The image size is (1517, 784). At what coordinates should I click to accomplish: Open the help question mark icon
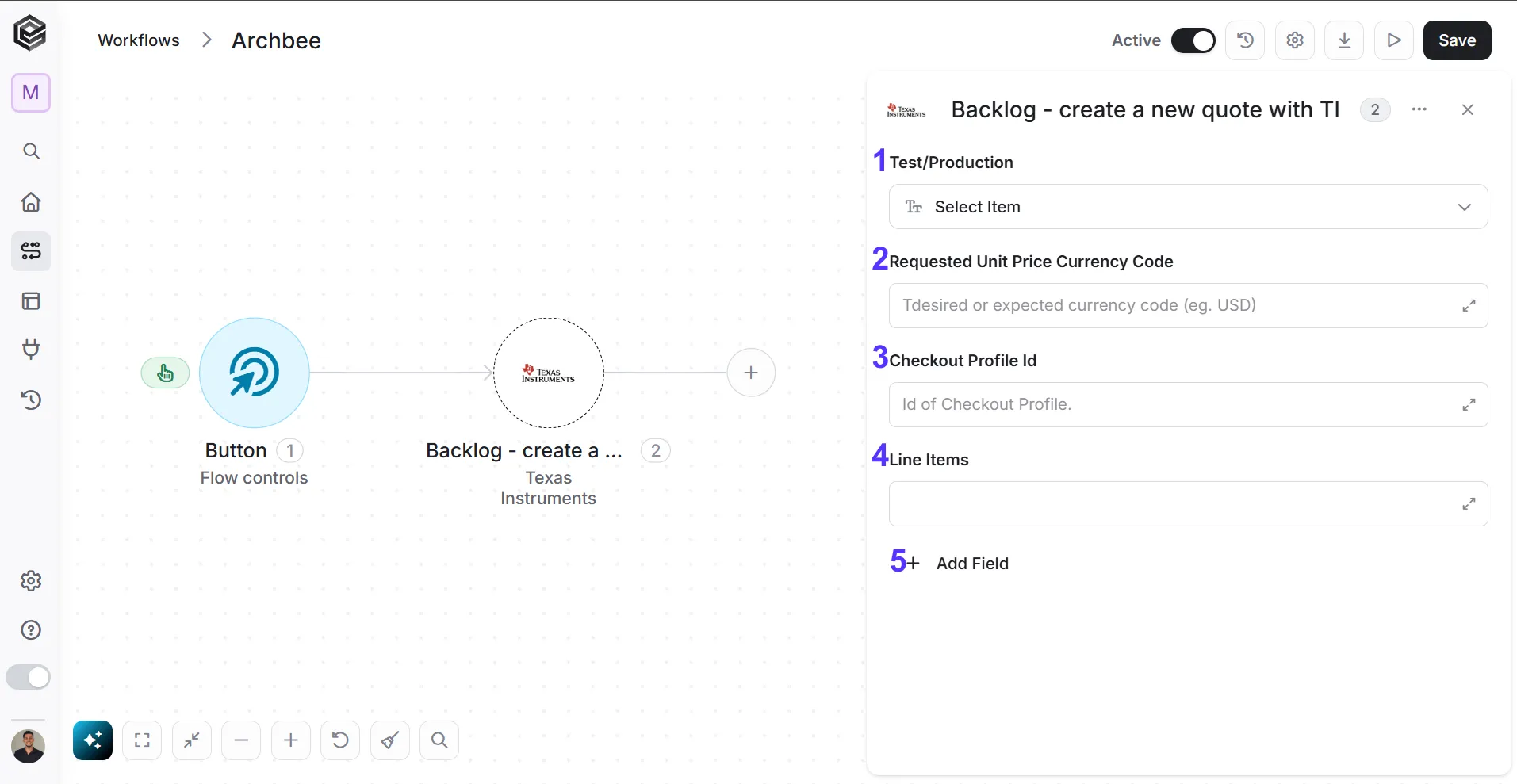point(31,630)
